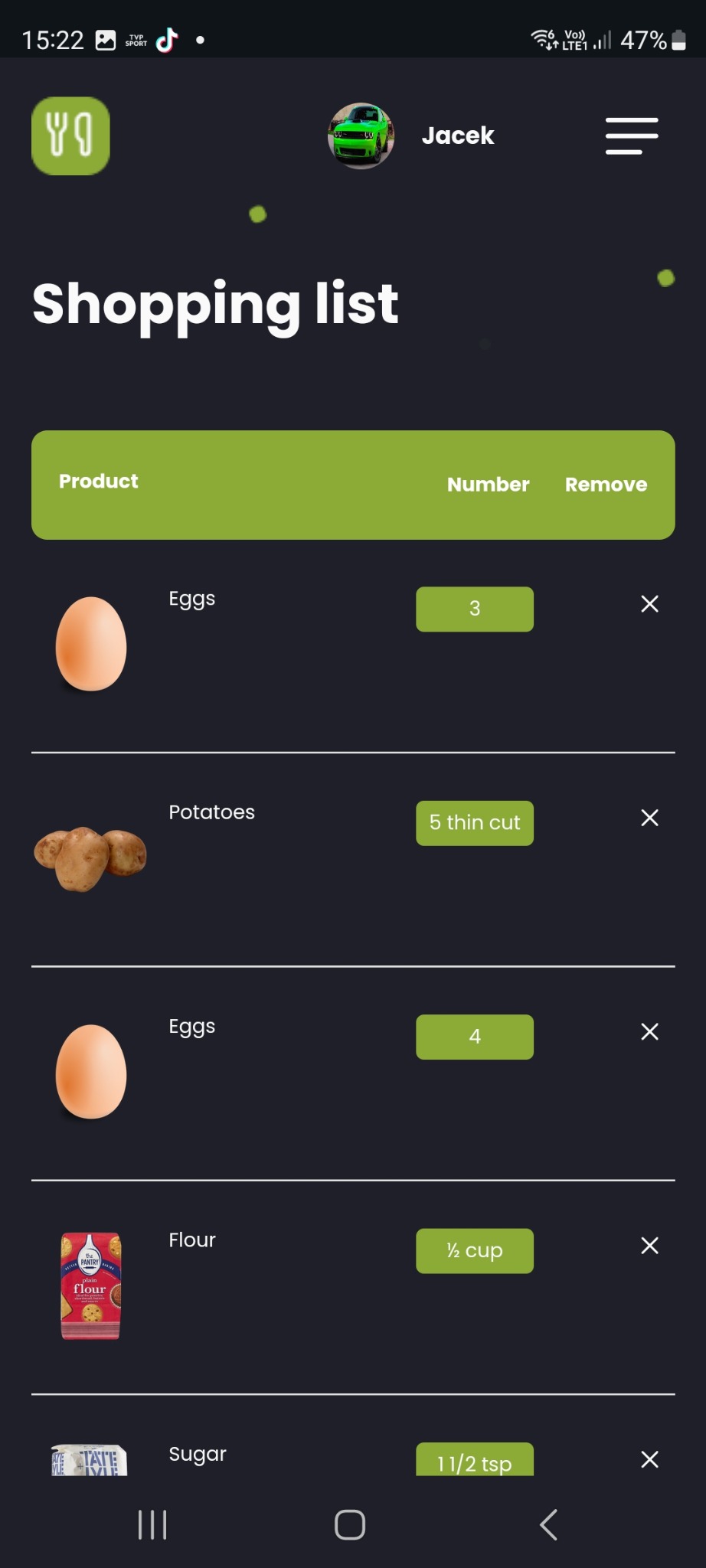Viewport: 706px width, 1568px height.
Task: Remove Potatoes from shopping list
Action: 649,818
